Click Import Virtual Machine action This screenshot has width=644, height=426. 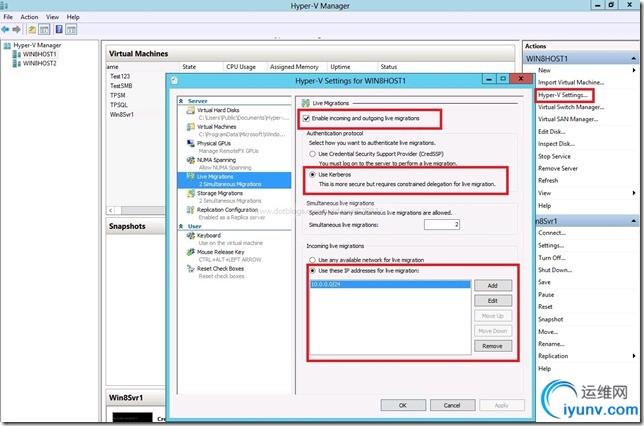(x=571, y=83)
